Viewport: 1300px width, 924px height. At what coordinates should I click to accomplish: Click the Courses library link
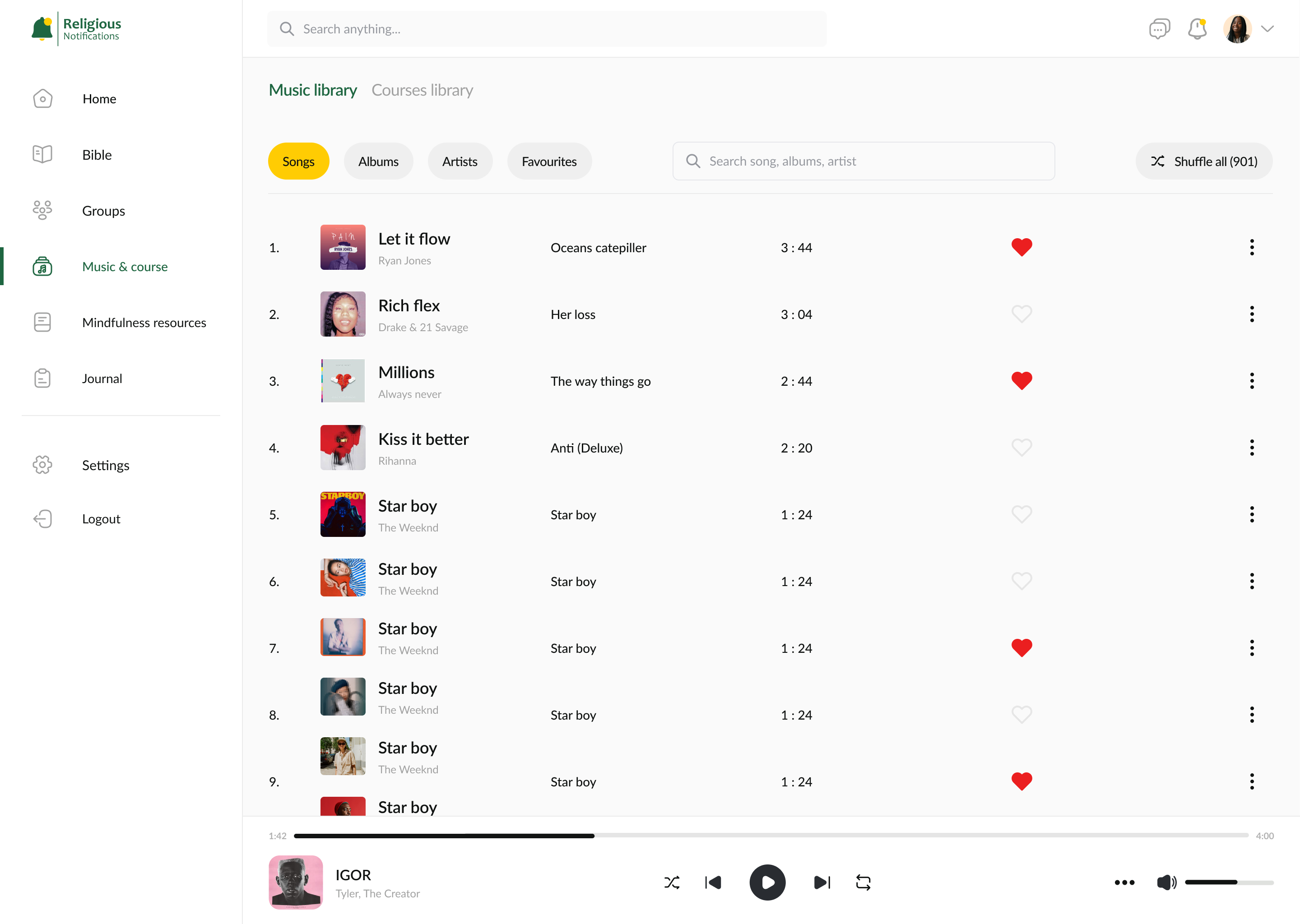click(423, 89)
